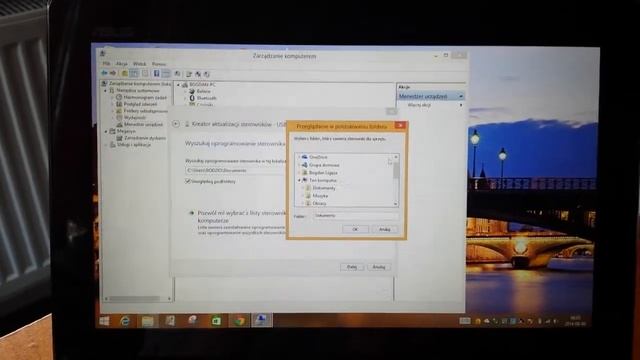The image size is (640, 360).
Task: Click the Folder name input field
Action: [356, 216]
